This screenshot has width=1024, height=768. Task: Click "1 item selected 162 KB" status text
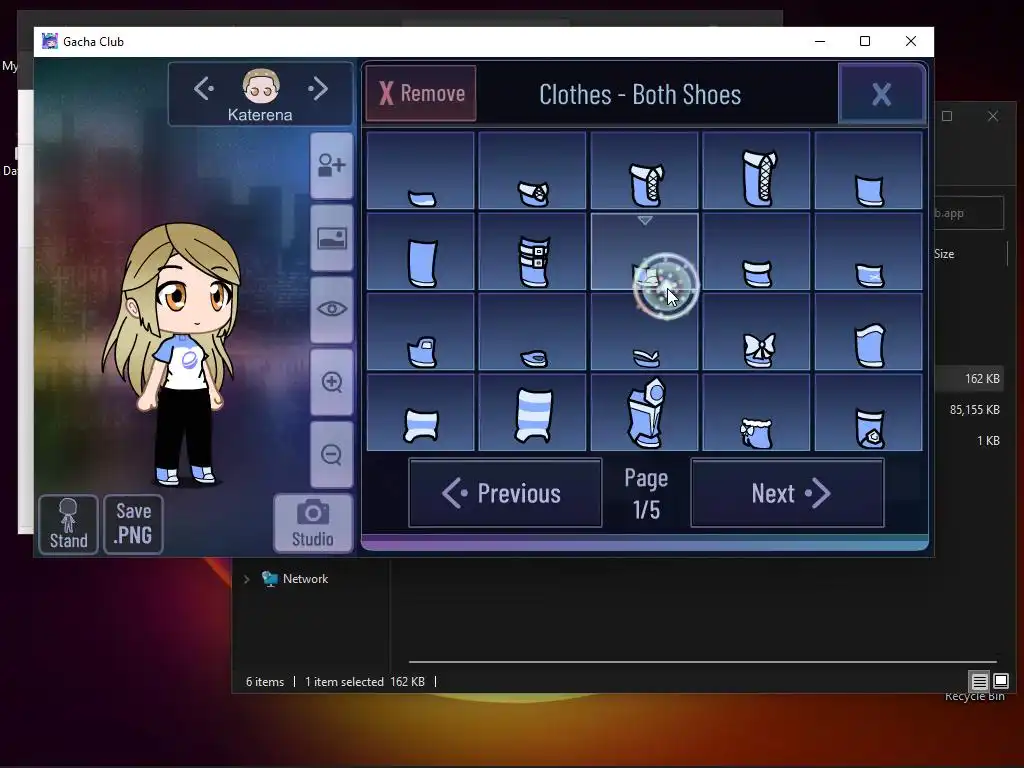(364, 682)
